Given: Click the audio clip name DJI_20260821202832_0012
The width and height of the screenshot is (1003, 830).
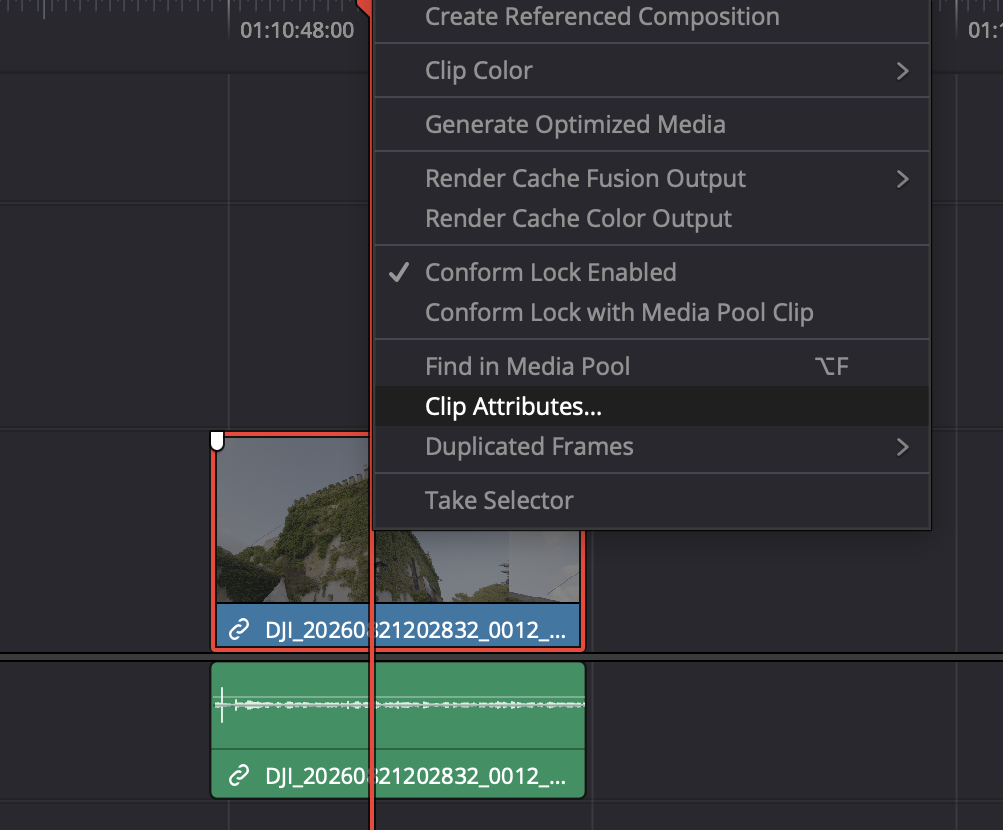Looking at the screenshot, I should (415, 776).
